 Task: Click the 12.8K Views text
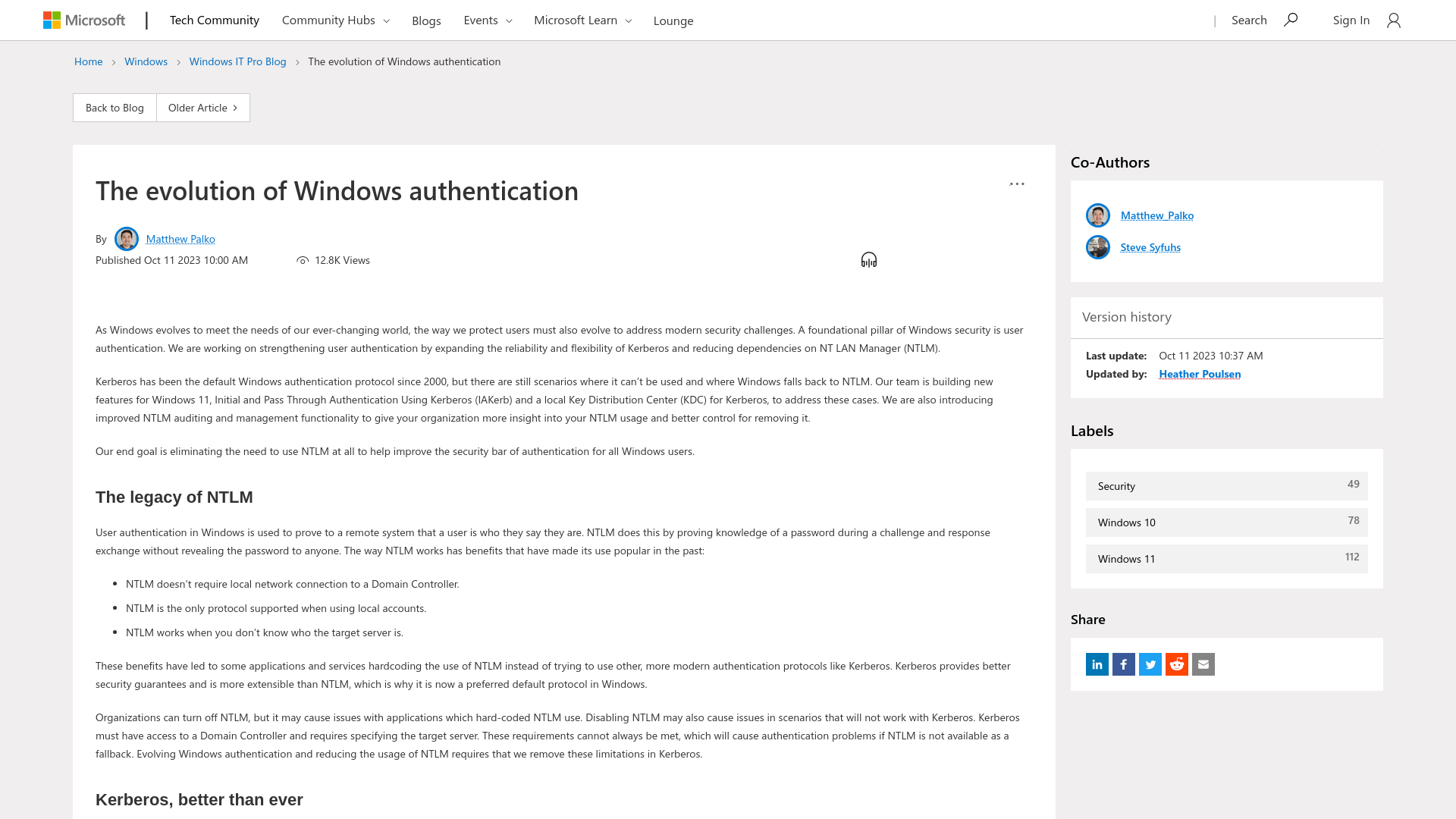(342, 260)
